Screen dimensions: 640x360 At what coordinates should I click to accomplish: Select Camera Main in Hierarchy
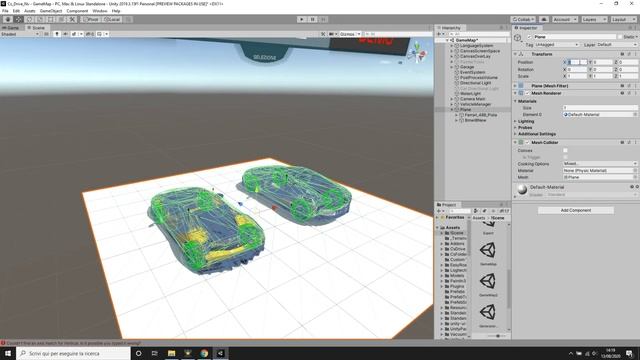click(x=472, y=99)
